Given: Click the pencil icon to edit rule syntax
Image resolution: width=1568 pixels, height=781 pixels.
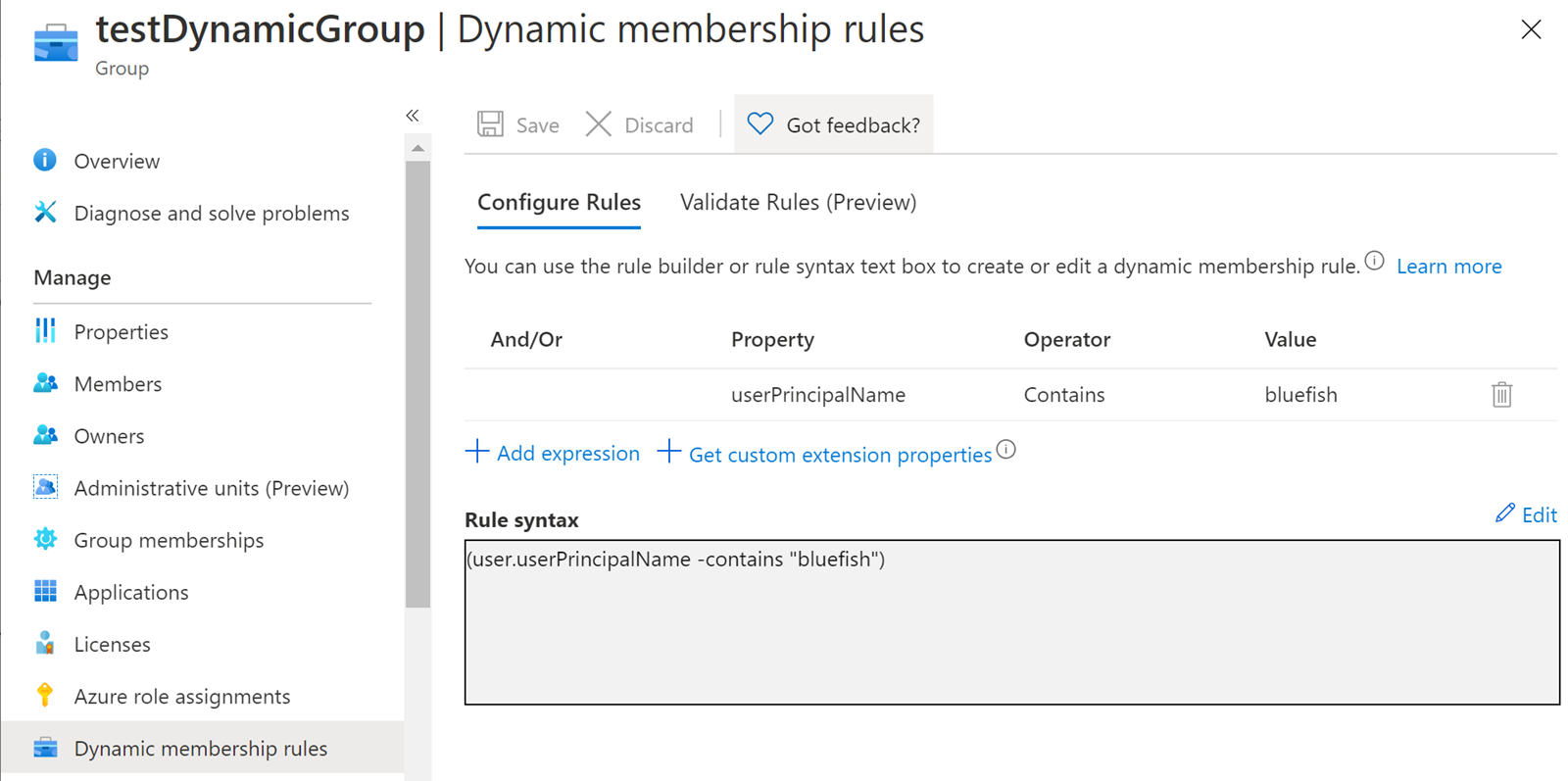Looking at the screenshot, I should (1505, 513).
